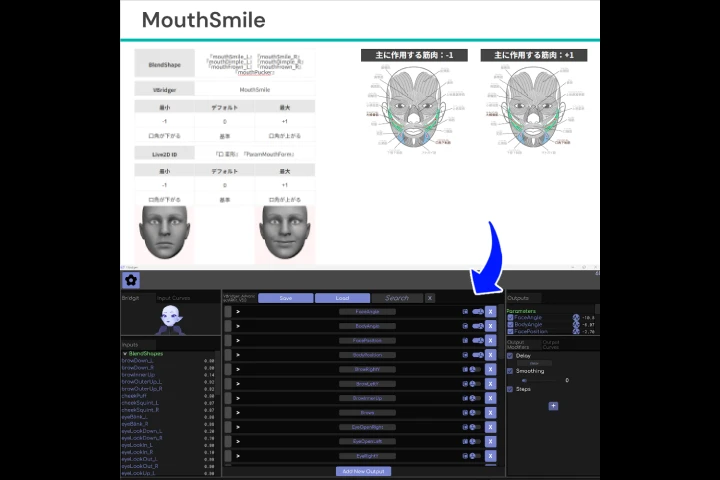Toggle the BodyPosition row switch
This screenshot has height=480, width=720.
[477, 355]
